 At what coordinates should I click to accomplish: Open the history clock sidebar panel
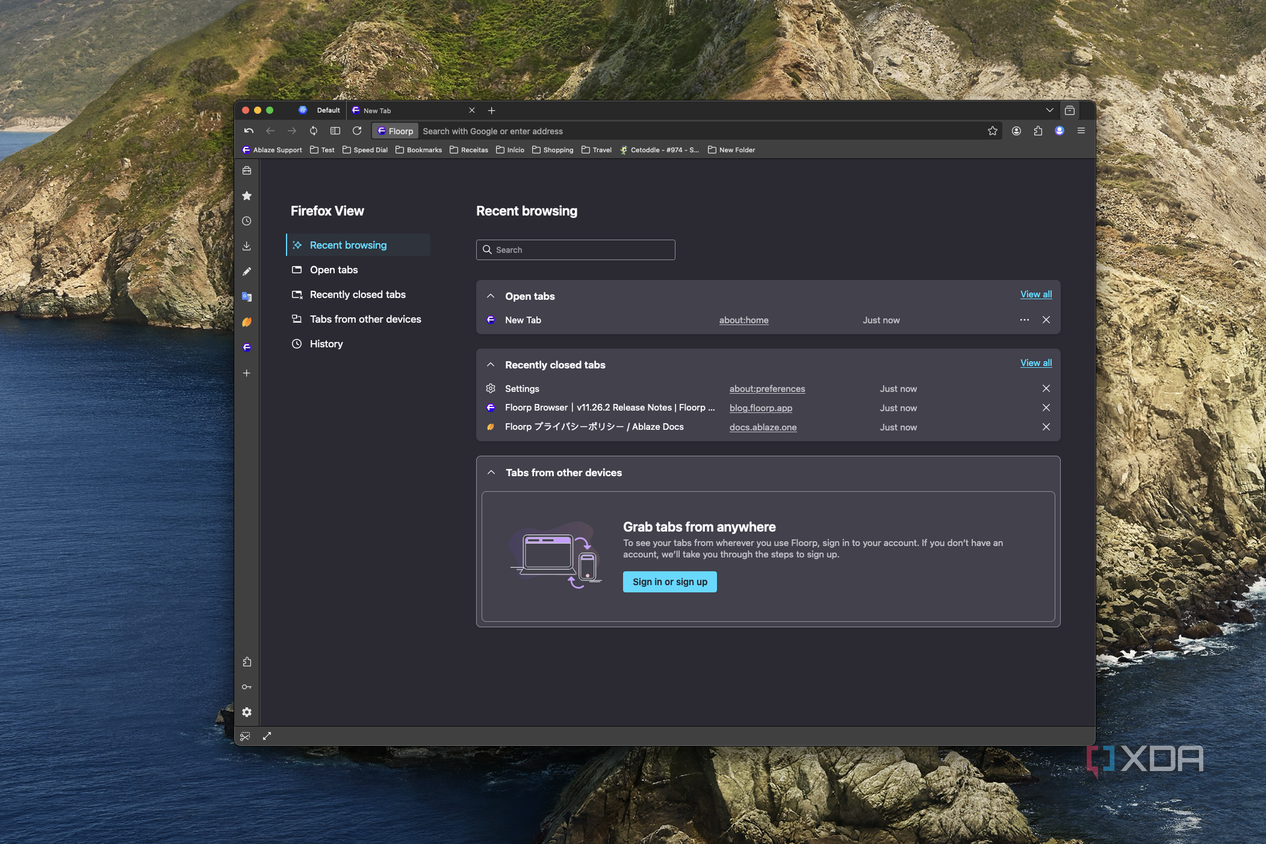point(247,221)
